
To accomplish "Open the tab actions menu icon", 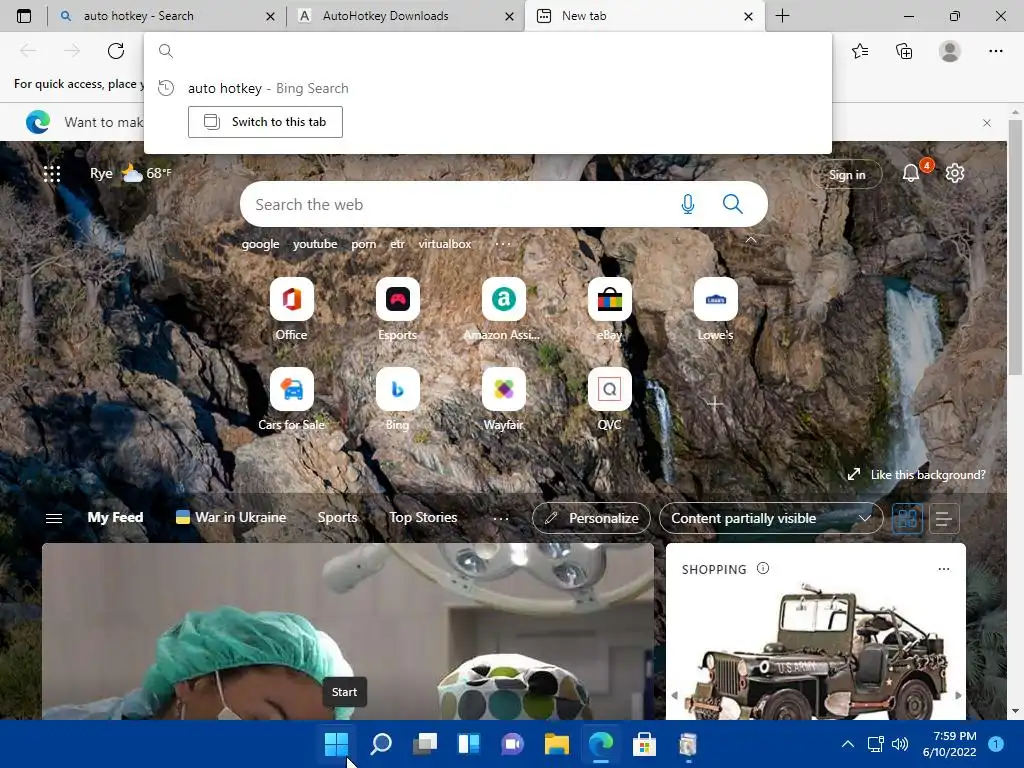I will point(24,16).
